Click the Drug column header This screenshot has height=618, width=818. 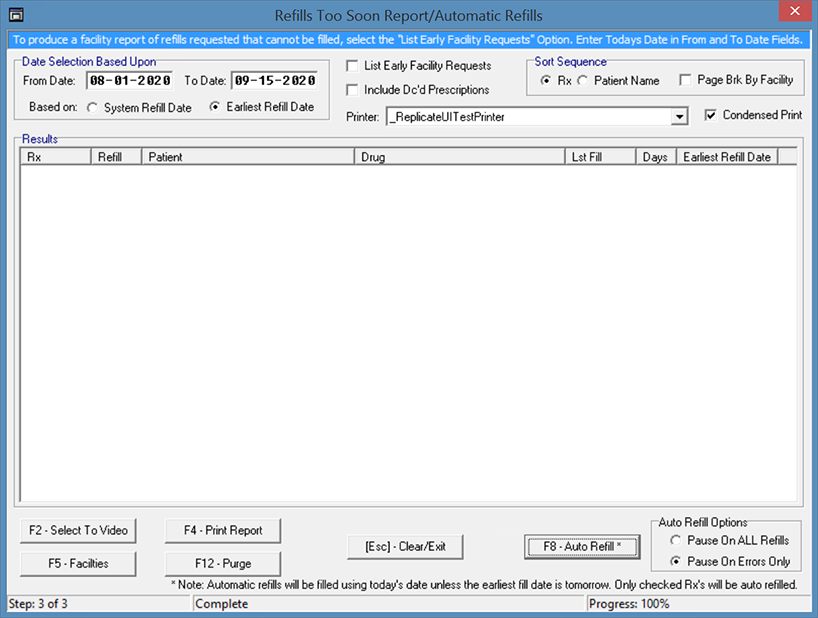[459, 157]
